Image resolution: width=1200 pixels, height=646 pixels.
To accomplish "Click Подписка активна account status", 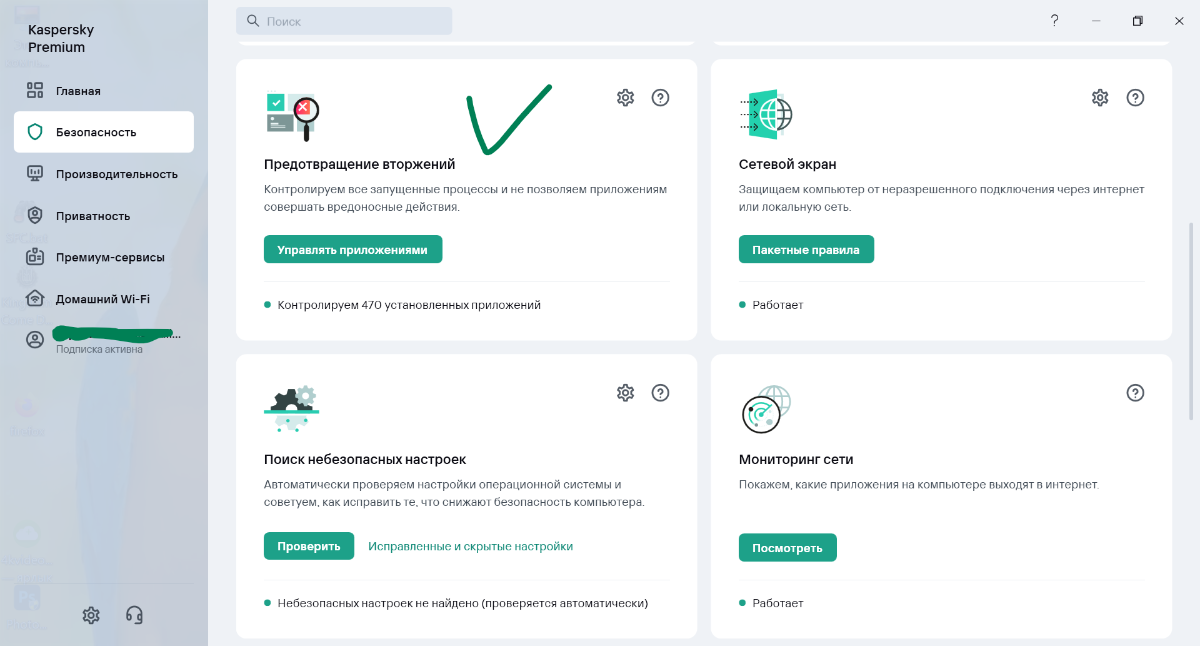I will pyautogui.click(x=99, y=350).
